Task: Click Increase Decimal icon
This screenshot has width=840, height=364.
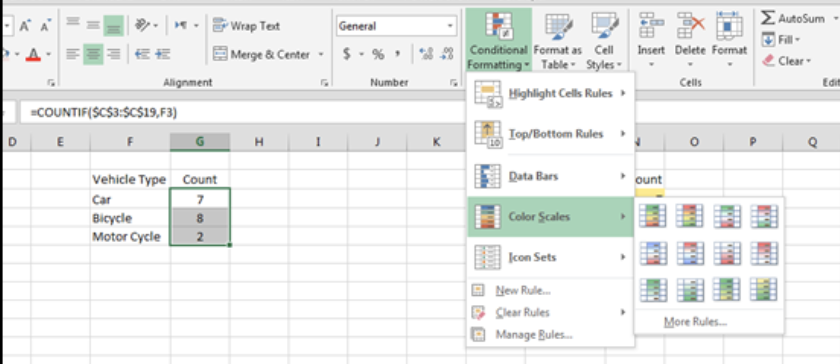Action: pos(427,54)
